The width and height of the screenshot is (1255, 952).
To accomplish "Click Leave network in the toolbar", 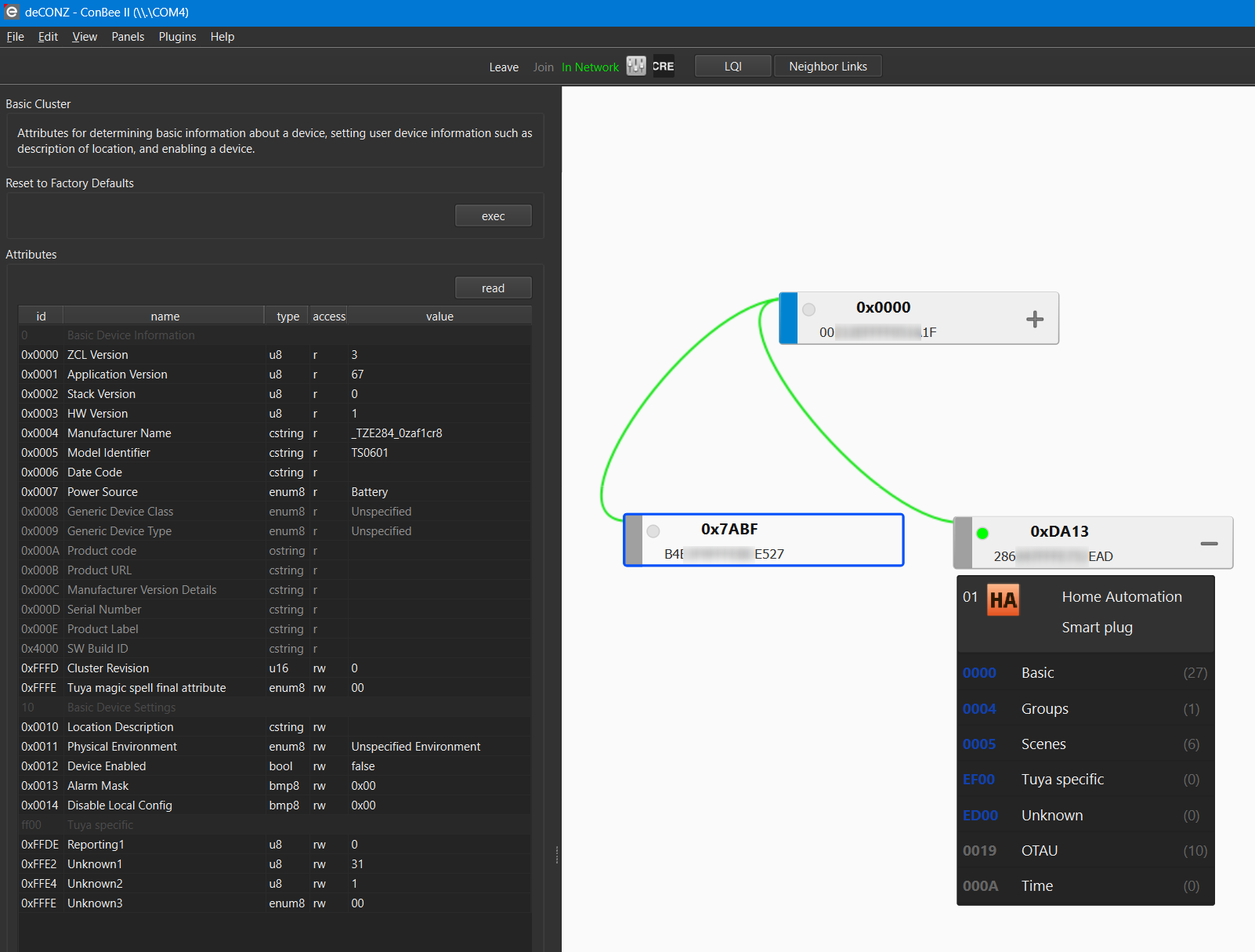I will (504, 67).
